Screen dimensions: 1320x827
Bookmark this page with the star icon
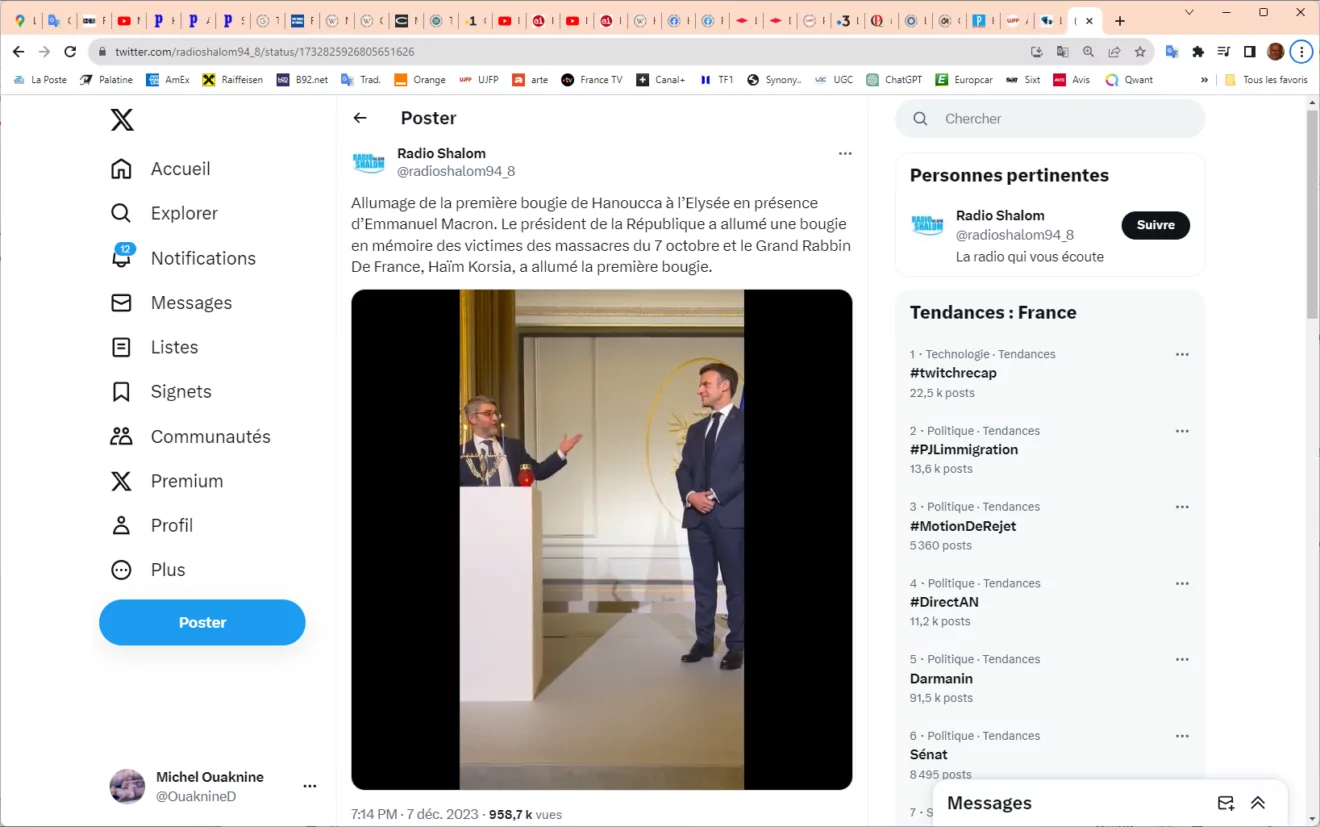(1140, 51)
